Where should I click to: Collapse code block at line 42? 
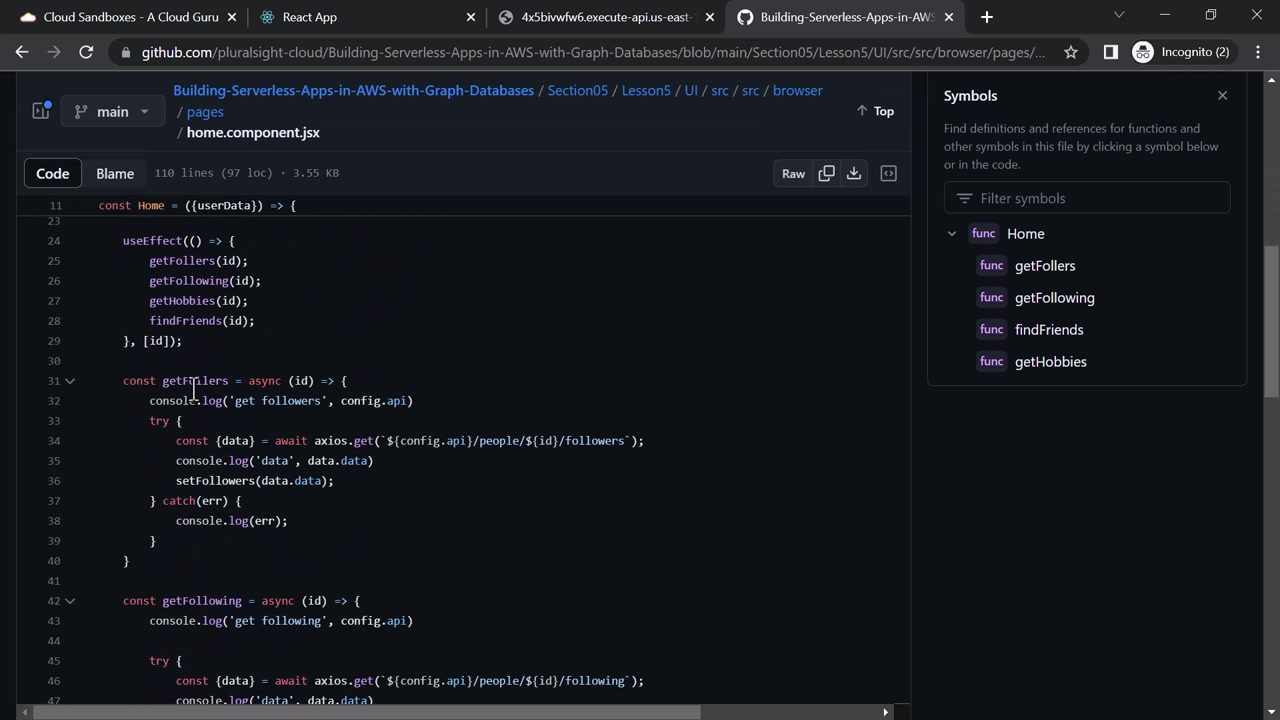point(70,601)
